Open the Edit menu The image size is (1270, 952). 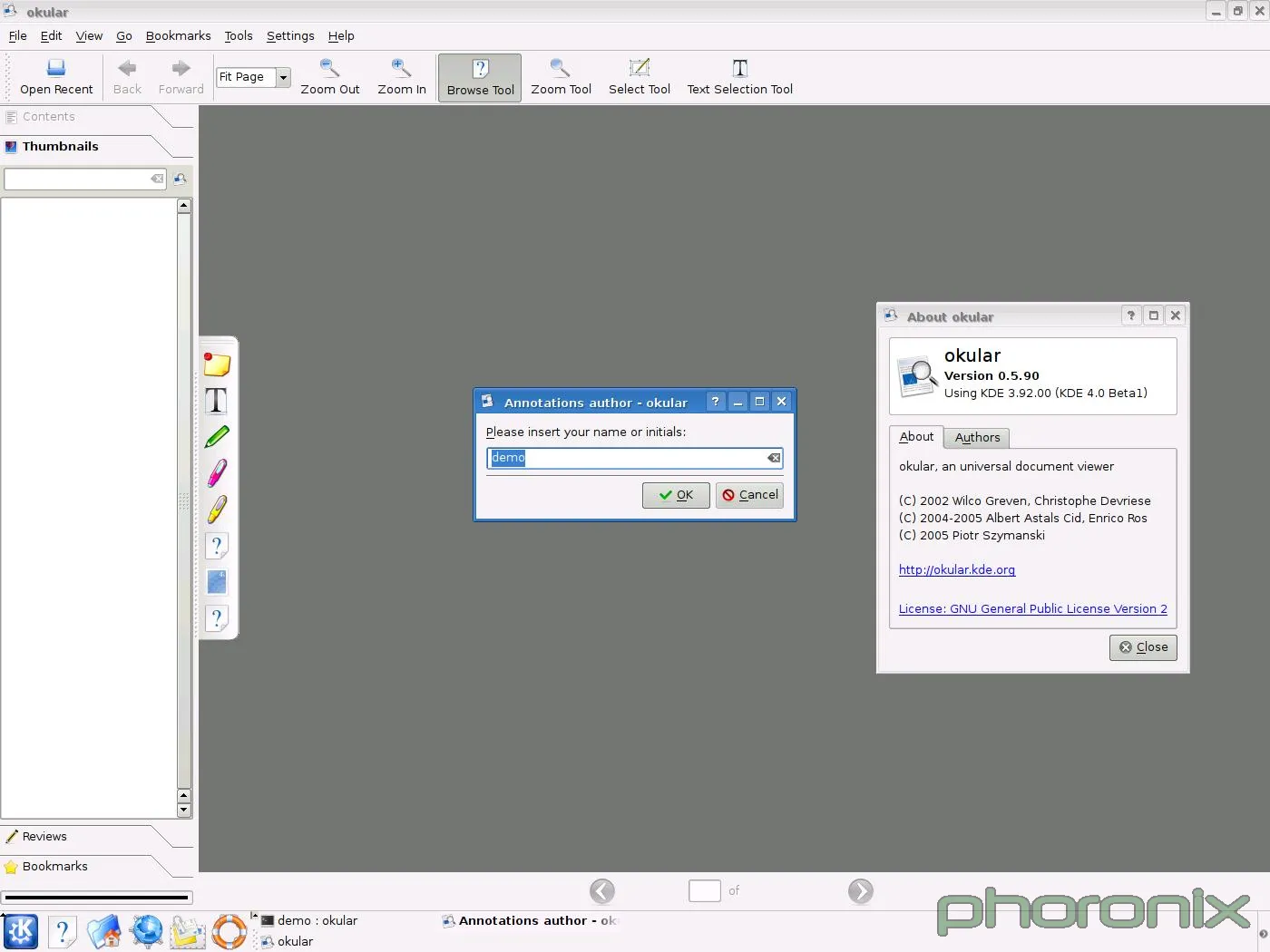point(52,35)
